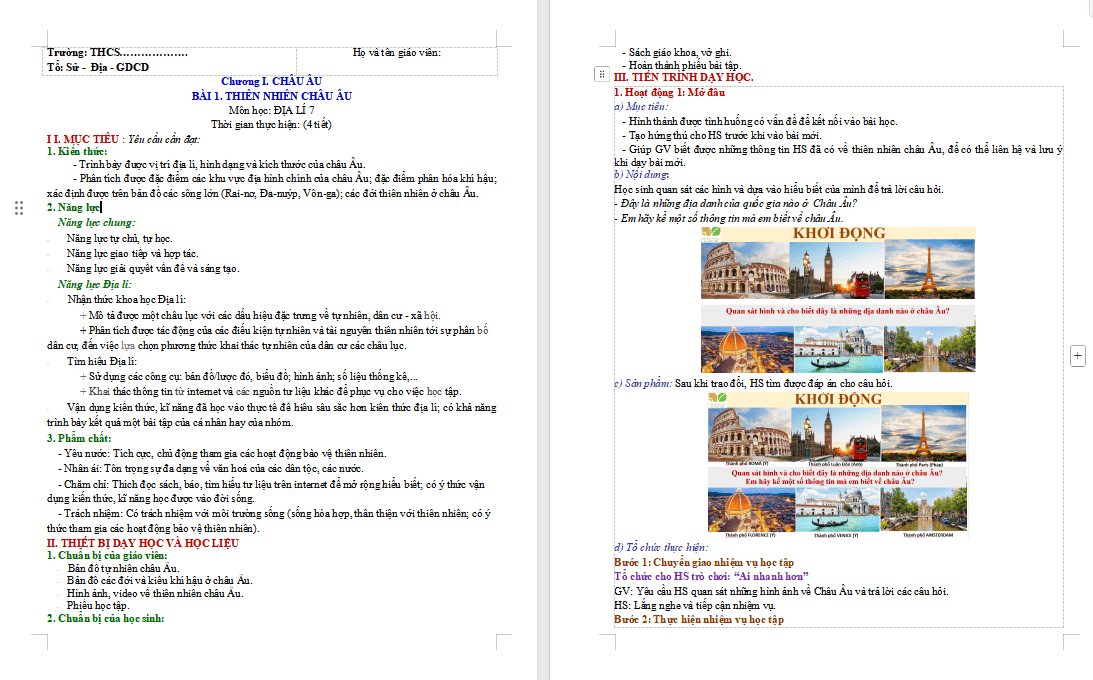
Task: Select the Thành phố AMSTERDAM image
Action: click(923, 512)
